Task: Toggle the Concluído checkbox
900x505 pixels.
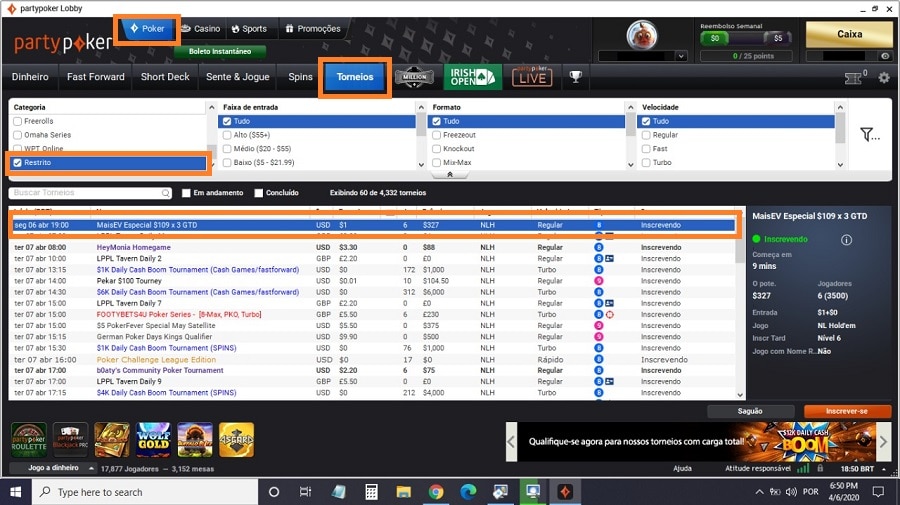Action: point(259,193)
